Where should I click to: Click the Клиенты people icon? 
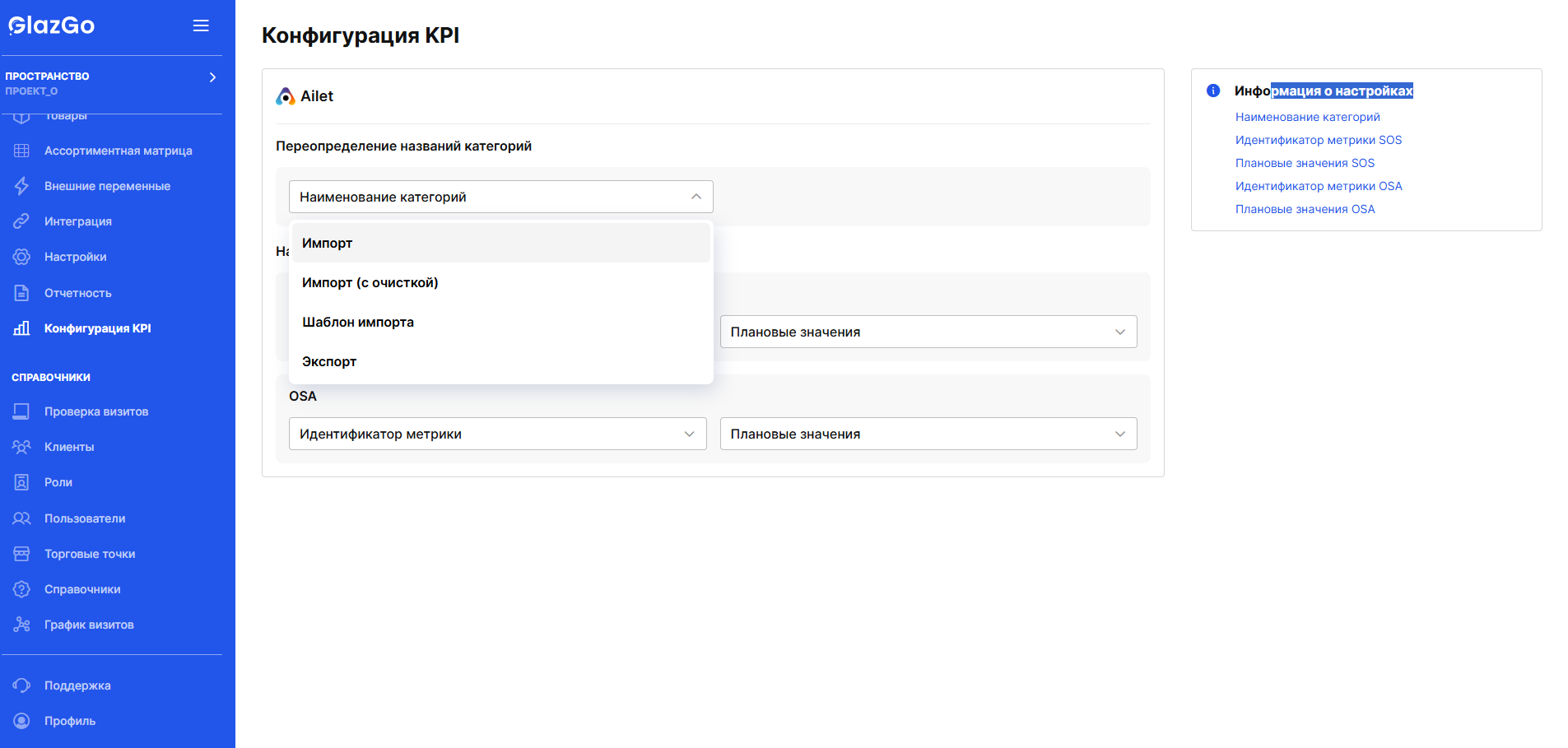[21, 447]
